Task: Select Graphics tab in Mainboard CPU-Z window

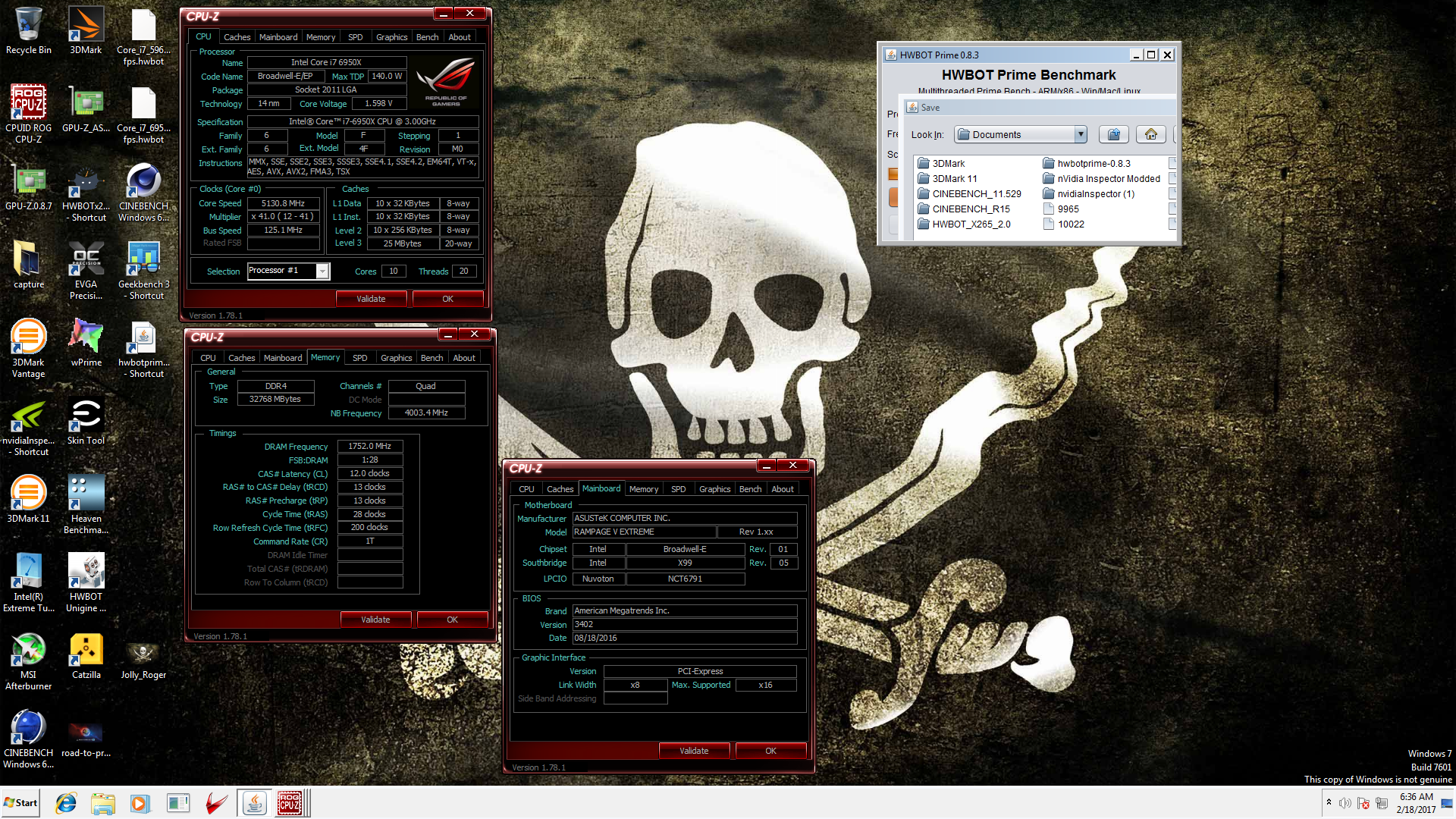Action: click(x=714, y=489)
